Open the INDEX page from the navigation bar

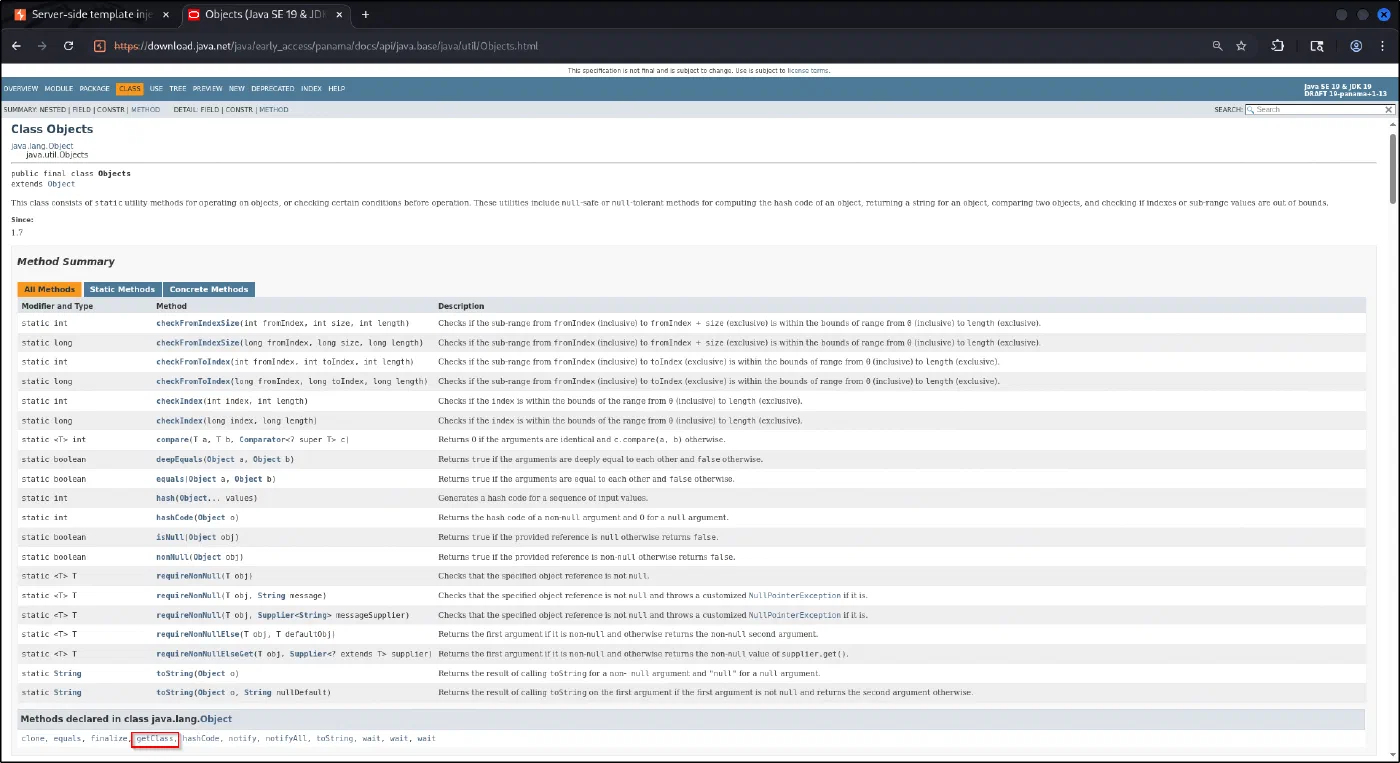[x=311, y=89]
